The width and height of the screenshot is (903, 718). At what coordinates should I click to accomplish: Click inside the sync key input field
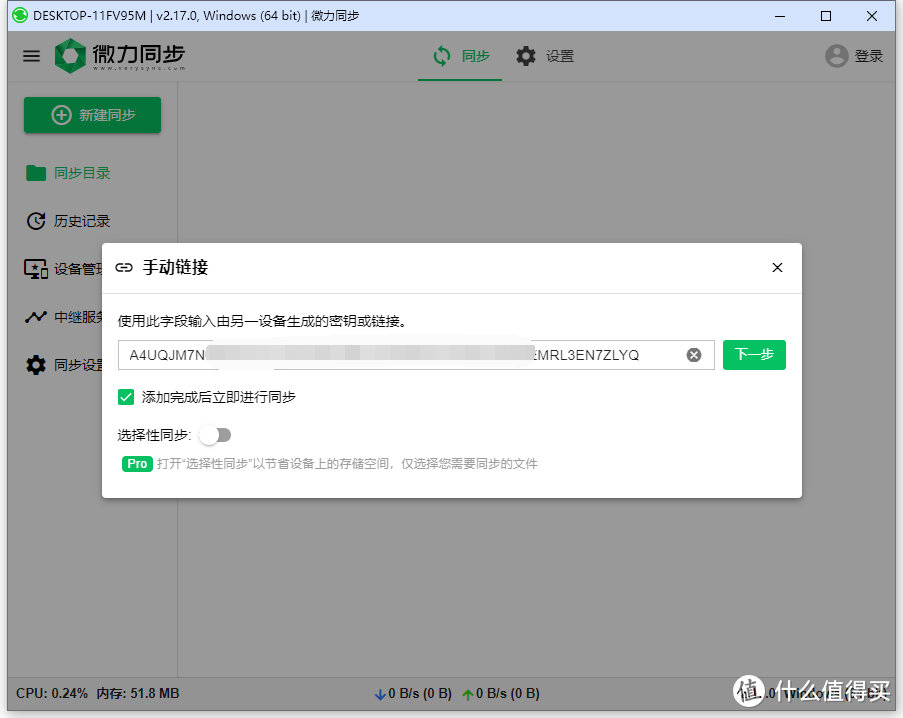tap(400, 354)
